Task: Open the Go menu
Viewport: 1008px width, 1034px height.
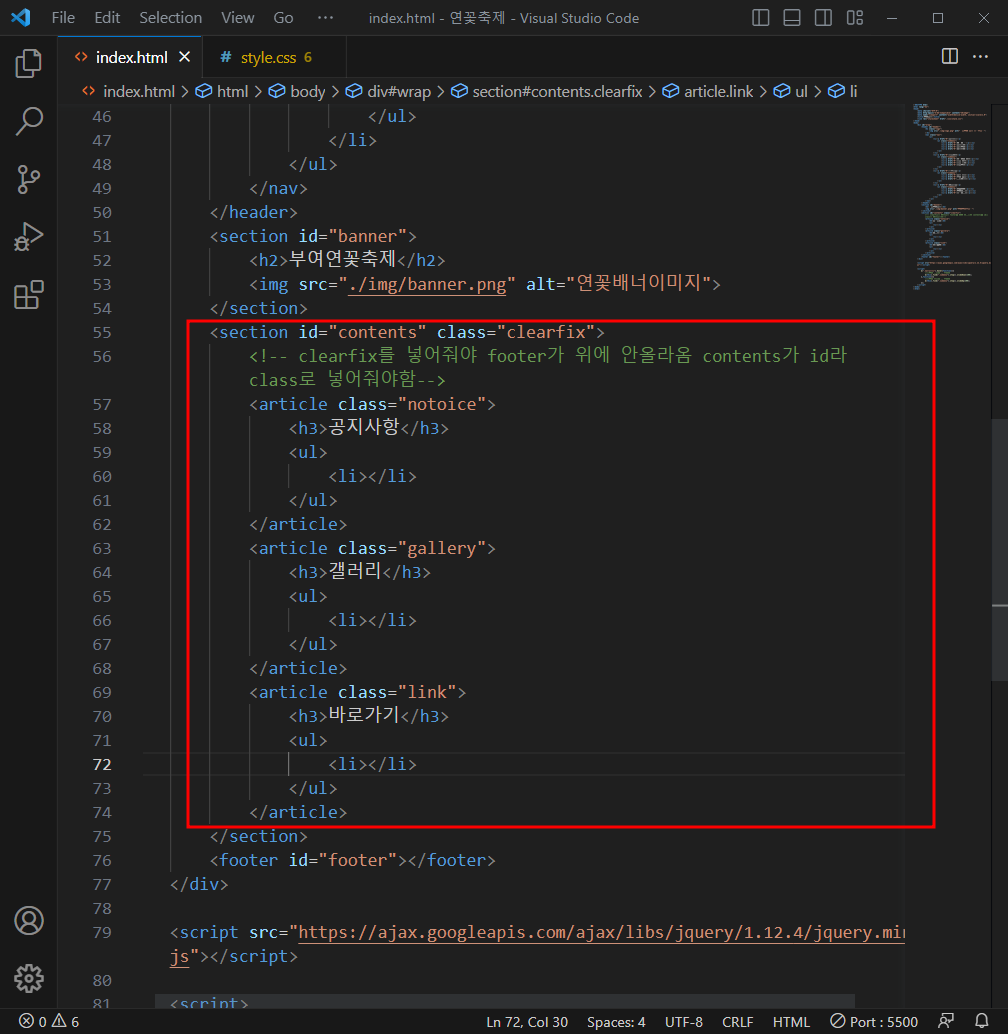Action: click(283, 18)
